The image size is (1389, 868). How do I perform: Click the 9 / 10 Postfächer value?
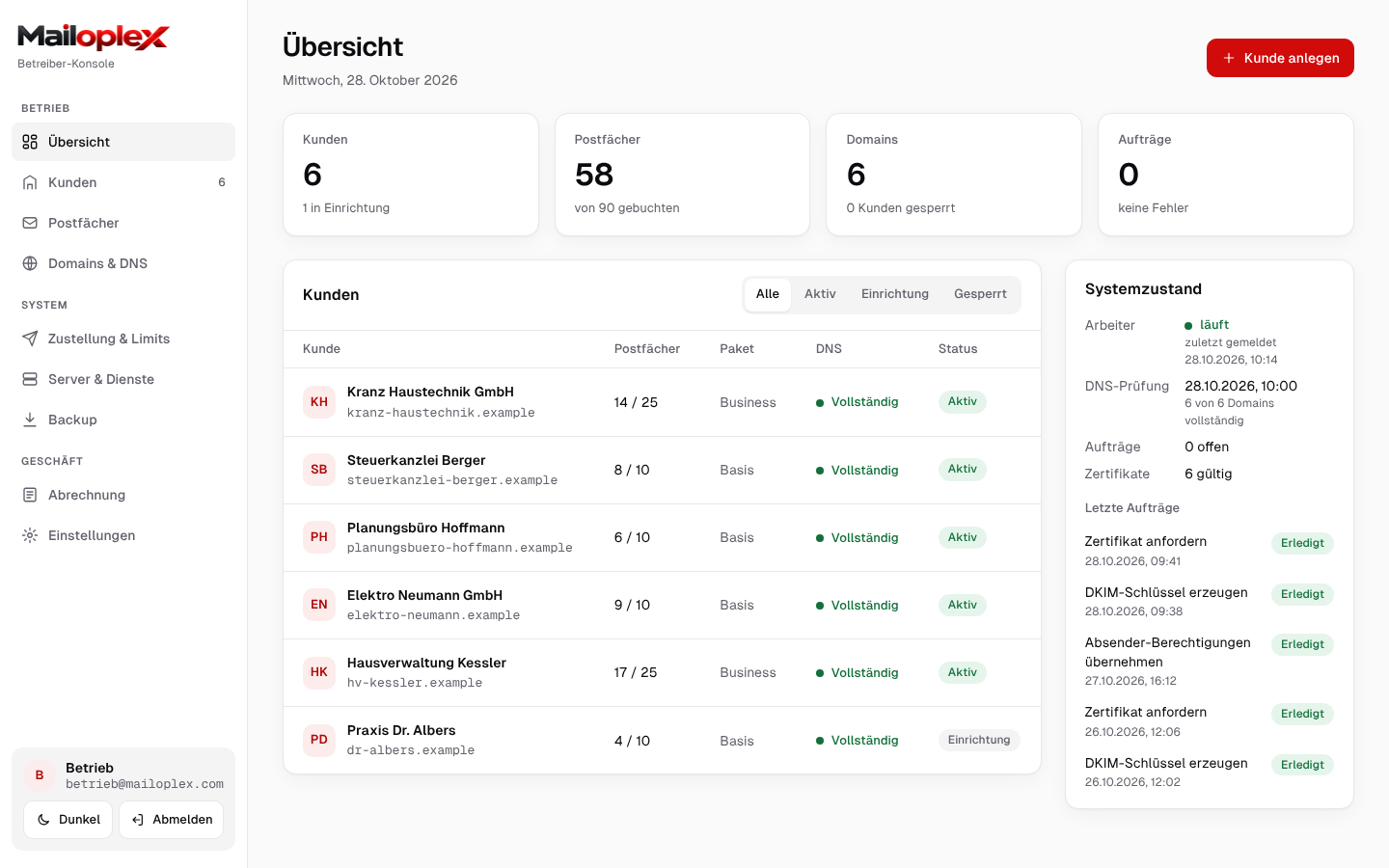click(632, 605)
